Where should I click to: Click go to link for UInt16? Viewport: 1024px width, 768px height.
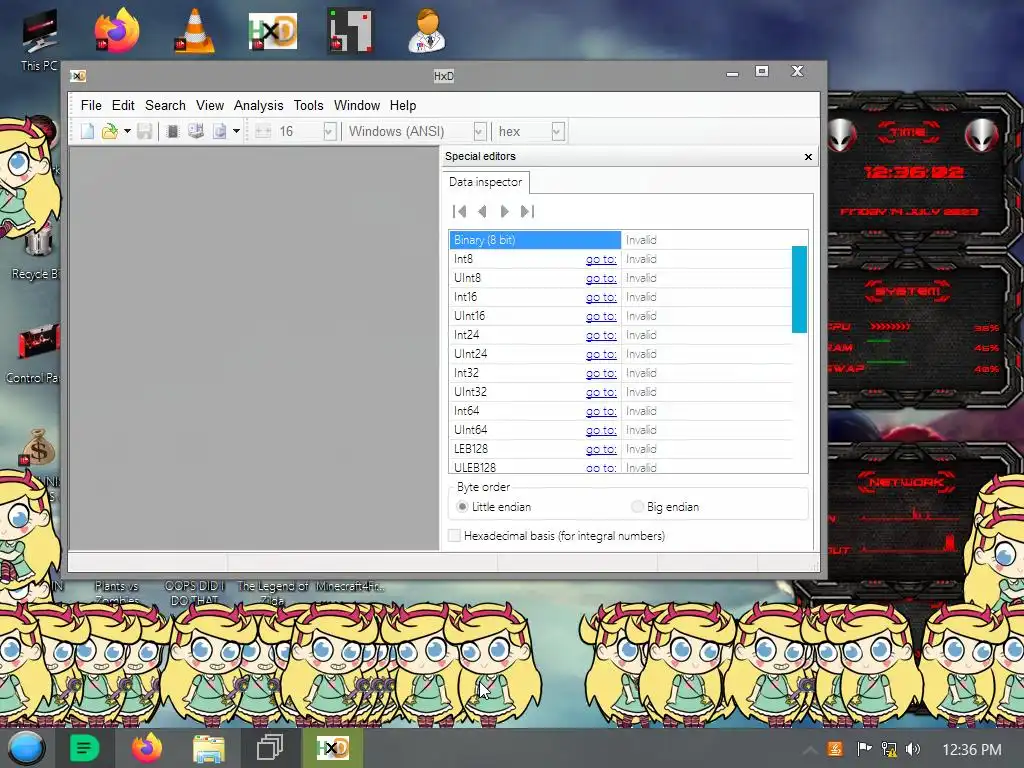coord(601,316)
